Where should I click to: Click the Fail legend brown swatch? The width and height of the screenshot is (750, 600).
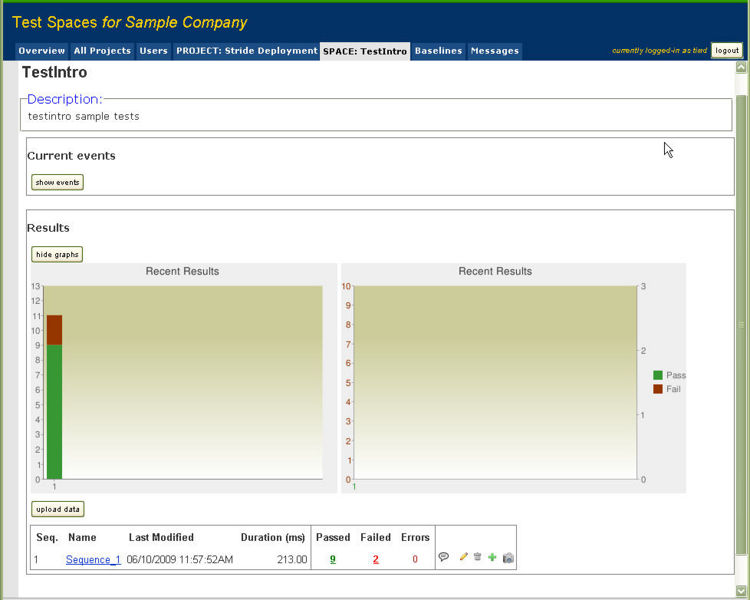tap(658, 389)
